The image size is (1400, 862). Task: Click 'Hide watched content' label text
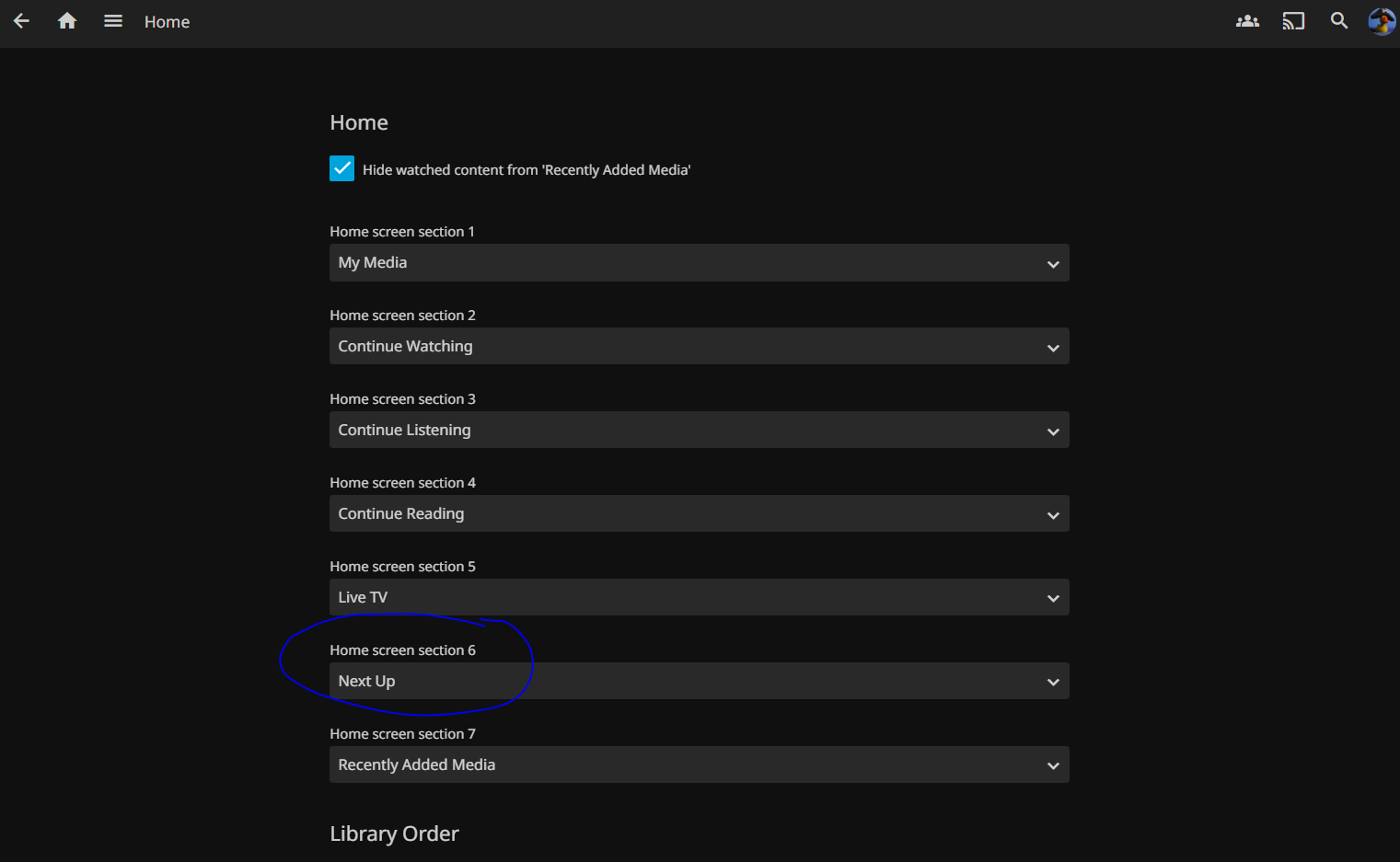(526, 170)
